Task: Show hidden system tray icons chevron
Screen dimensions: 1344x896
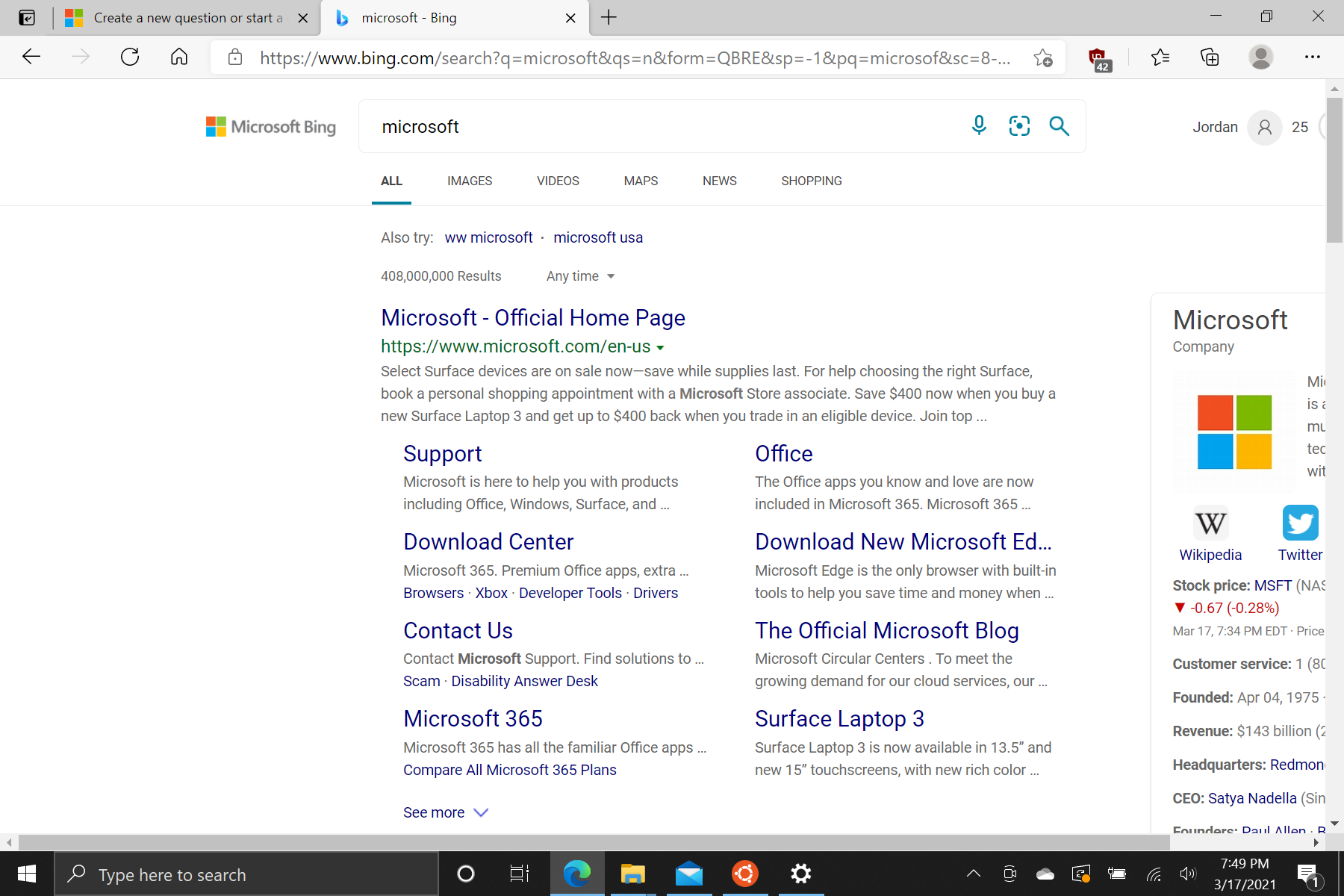Action: pyautogui.click(x=974, y=874)
